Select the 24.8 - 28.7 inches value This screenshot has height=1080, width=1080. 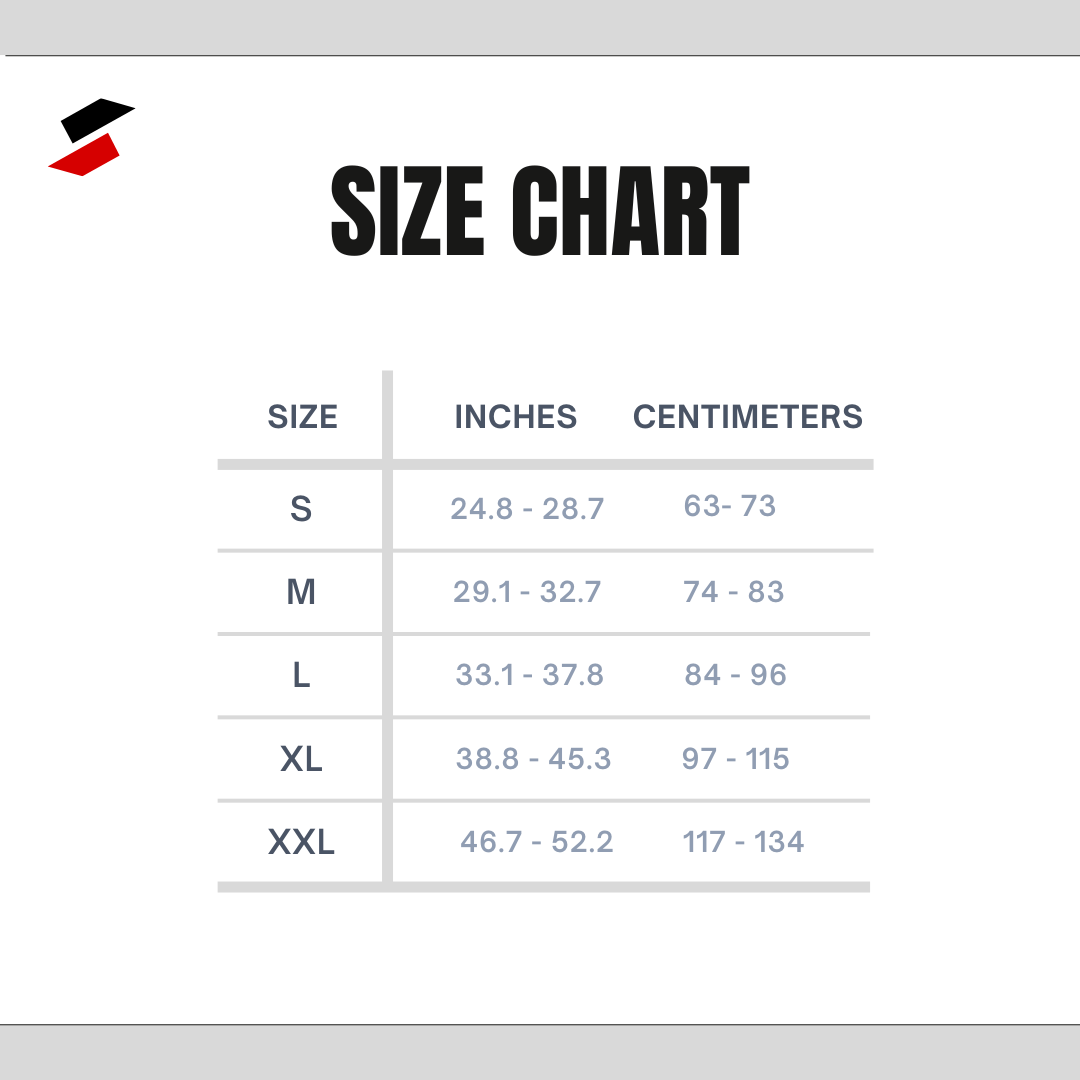click(x=527, y=509)
